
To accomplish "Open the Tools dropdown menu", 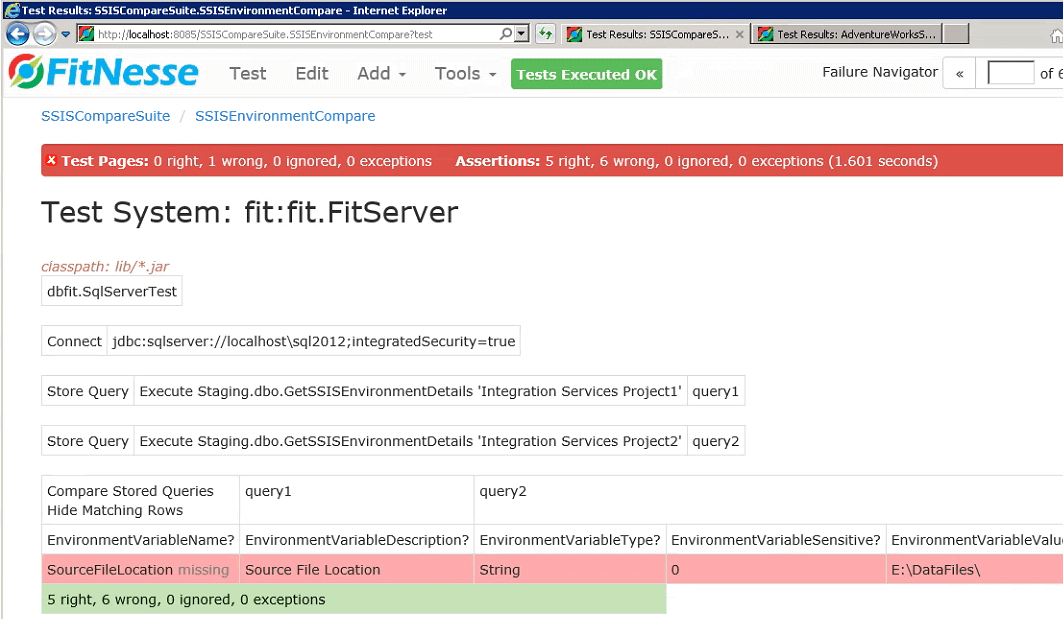I will [x=464, y=74].
